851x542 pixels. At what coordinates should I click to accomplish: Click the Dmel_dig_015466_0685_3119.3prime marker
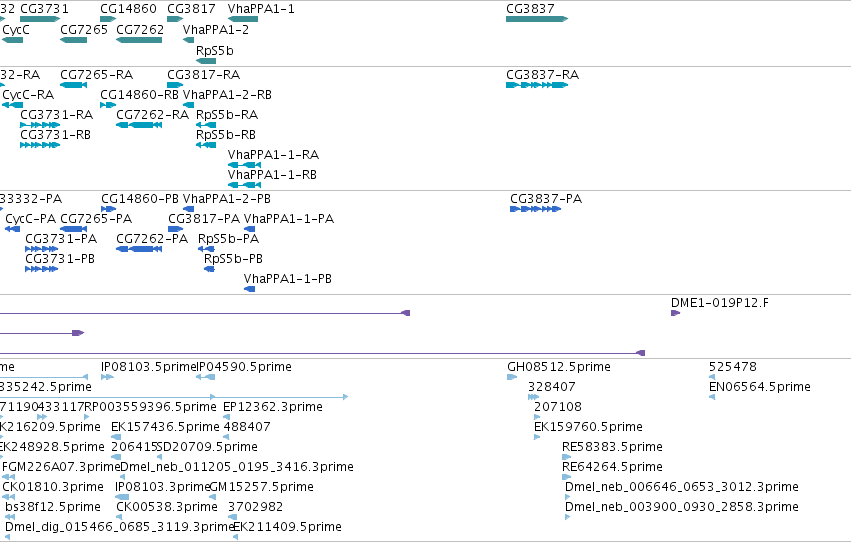[x=7, y=538]
